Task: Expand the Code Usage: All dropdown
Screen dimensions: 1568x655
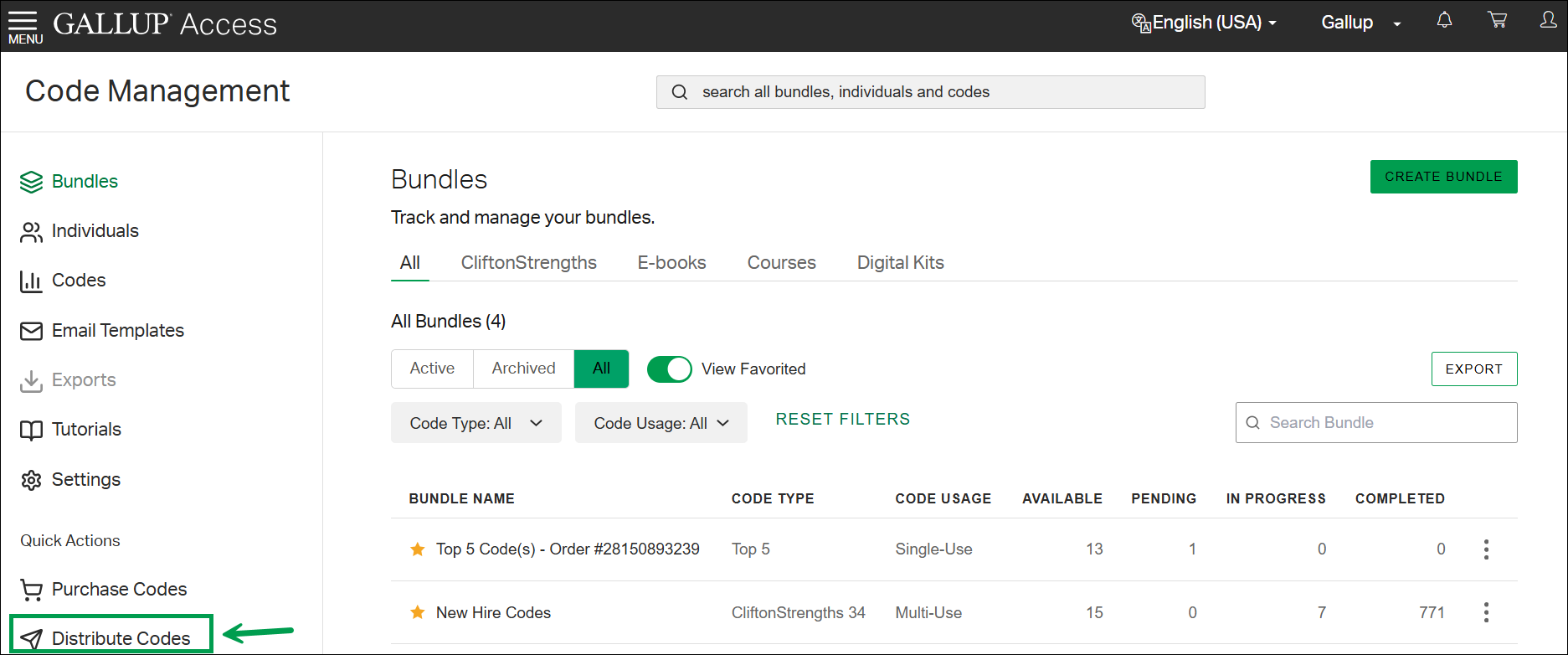Action: point(661,423)
